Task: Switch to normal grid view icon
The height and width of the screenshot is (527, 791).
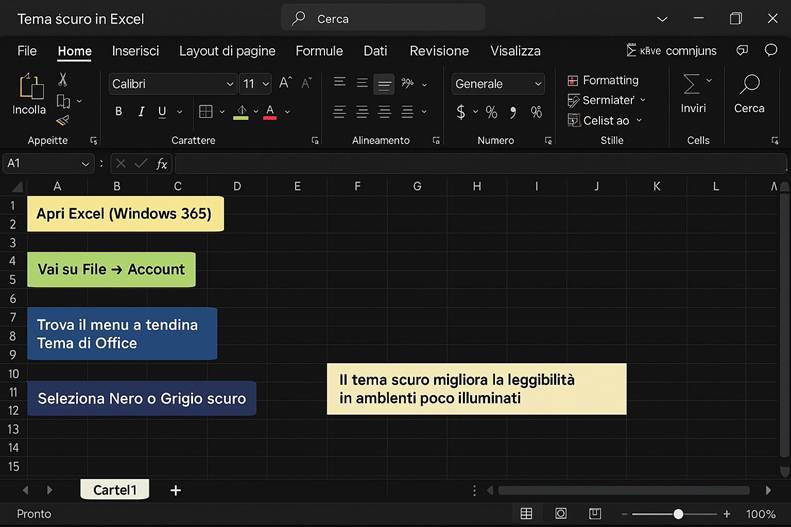Action: coord(526,513)
